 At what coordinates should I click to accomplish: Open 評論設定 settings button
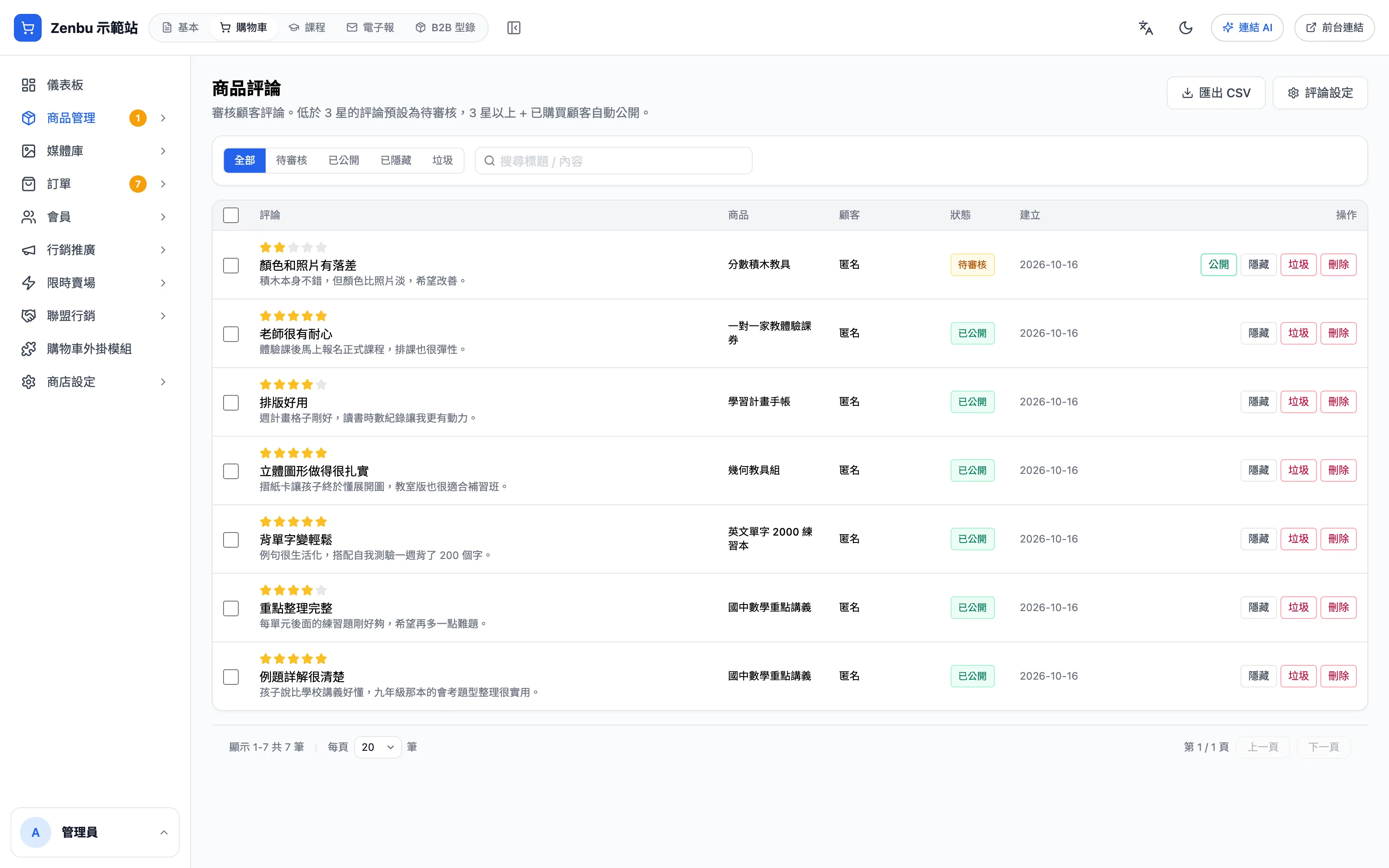coord(1320,93)
